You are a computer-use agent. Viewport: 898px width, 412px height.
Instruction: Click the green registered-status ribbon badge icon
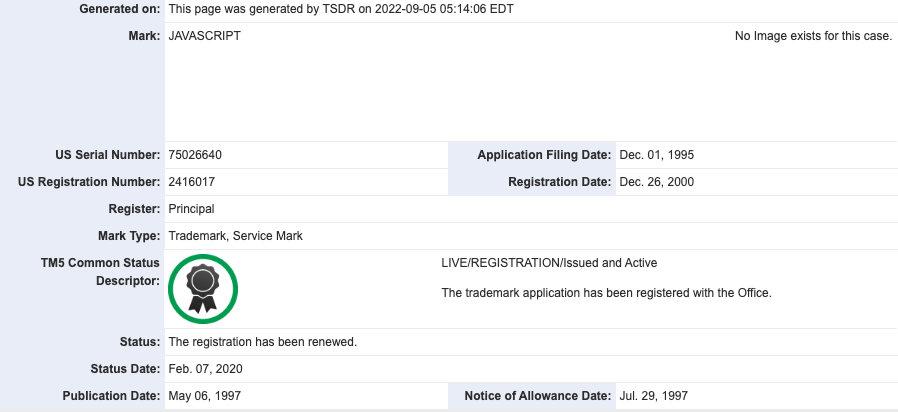coord(203,289)
